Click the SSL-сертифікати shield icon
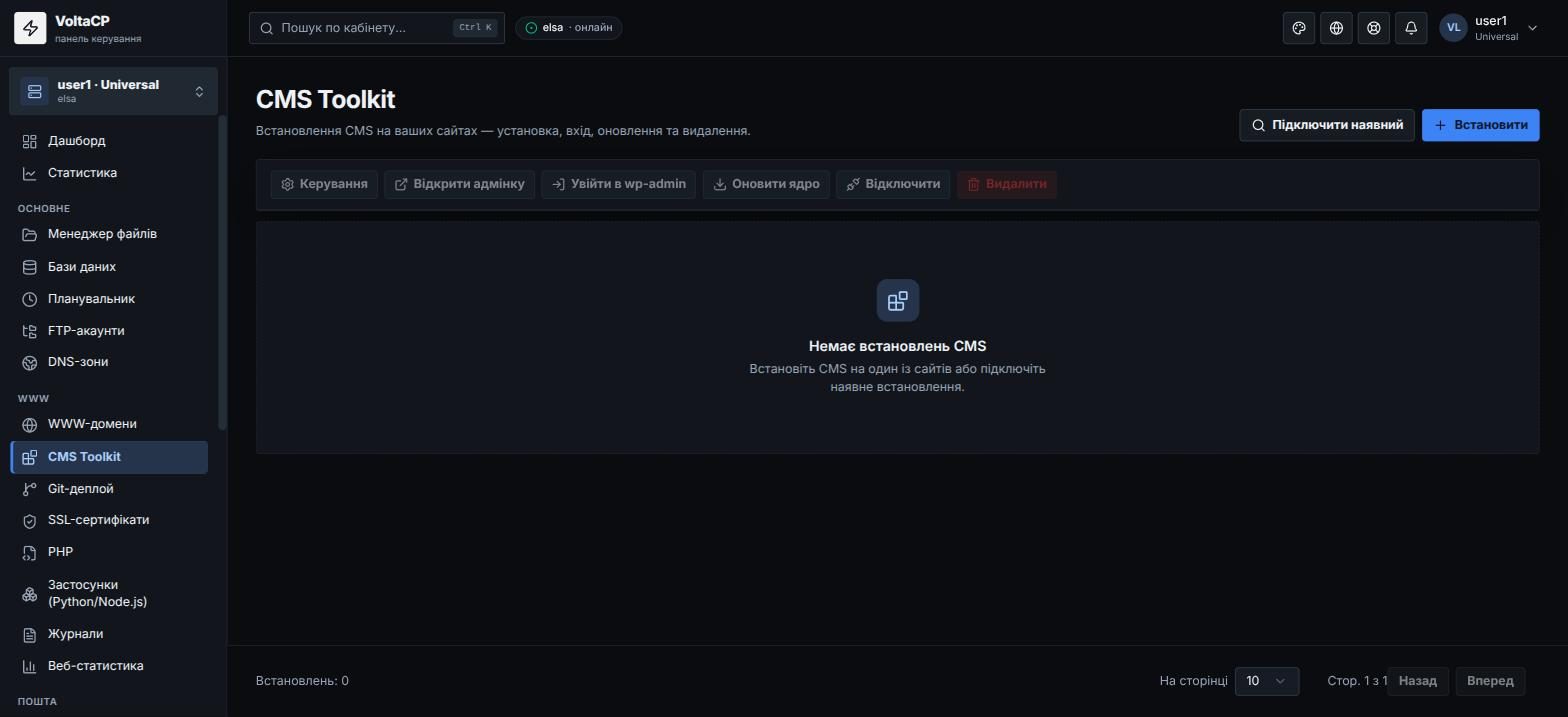1568x717 pixels. coord(30,520)
